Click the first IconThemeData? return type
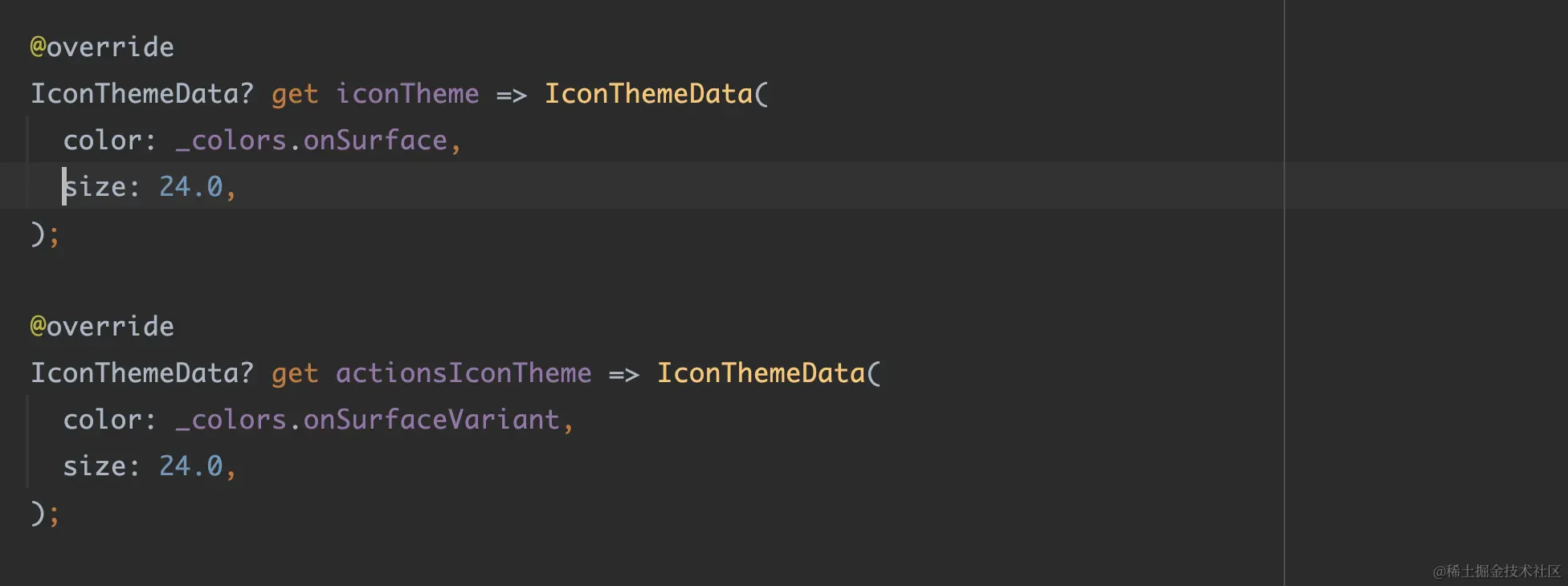 (x=142, y=94)
